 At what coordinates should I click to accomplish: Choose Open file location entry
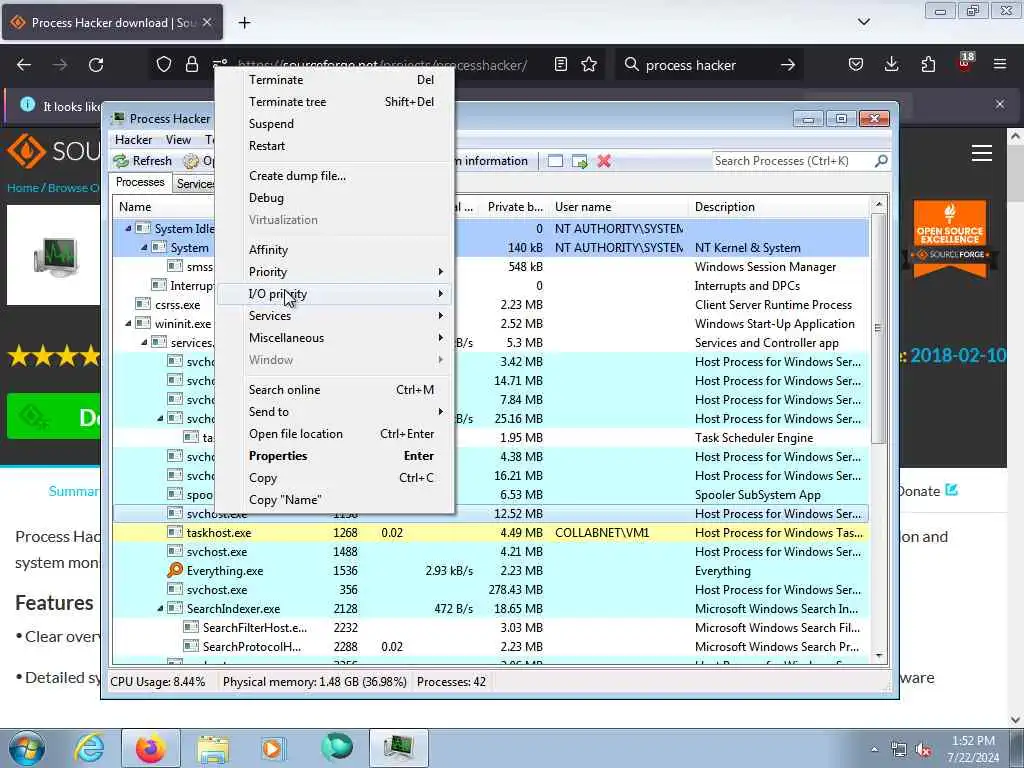tap(335, 434)
